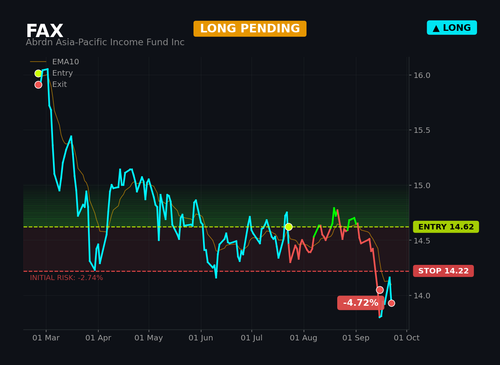This screenshot has height=365, width=500.
Task: Click the 15.5 price axis label
Action: [x=422, y=130]
